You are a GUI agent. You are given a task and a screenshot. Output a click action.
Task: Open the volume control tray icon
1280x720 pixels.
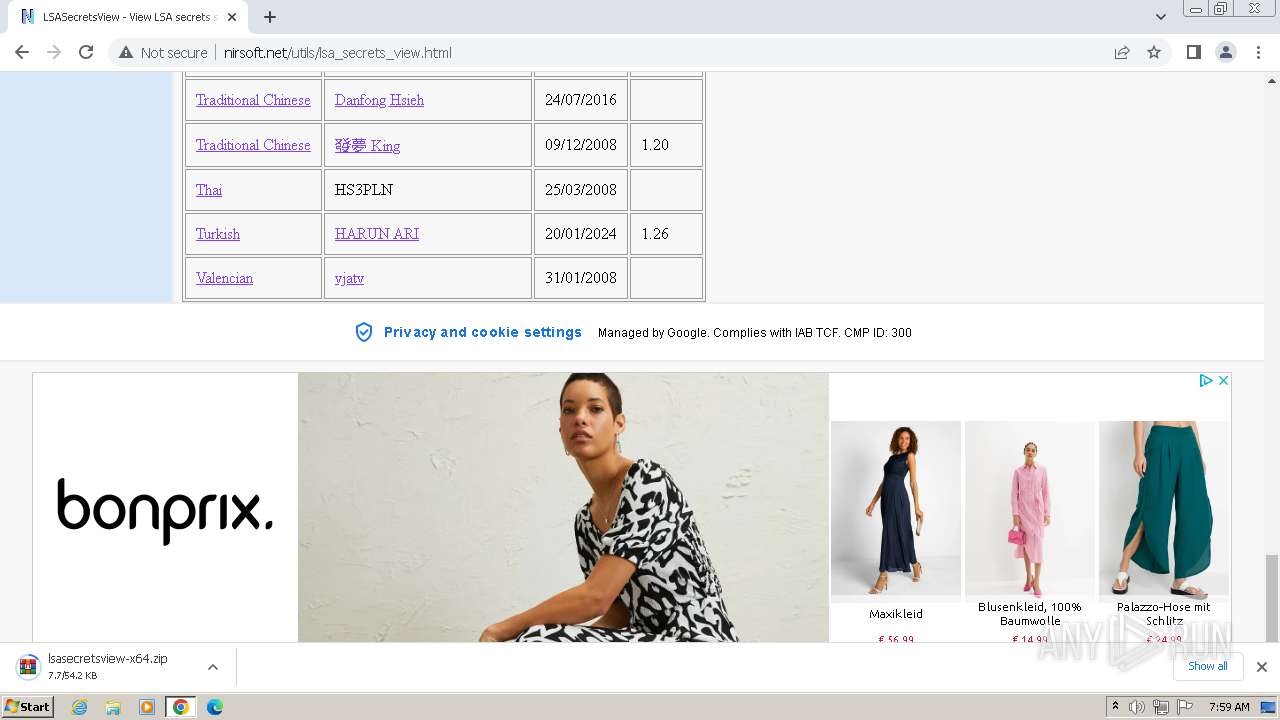click(1137, 707)
